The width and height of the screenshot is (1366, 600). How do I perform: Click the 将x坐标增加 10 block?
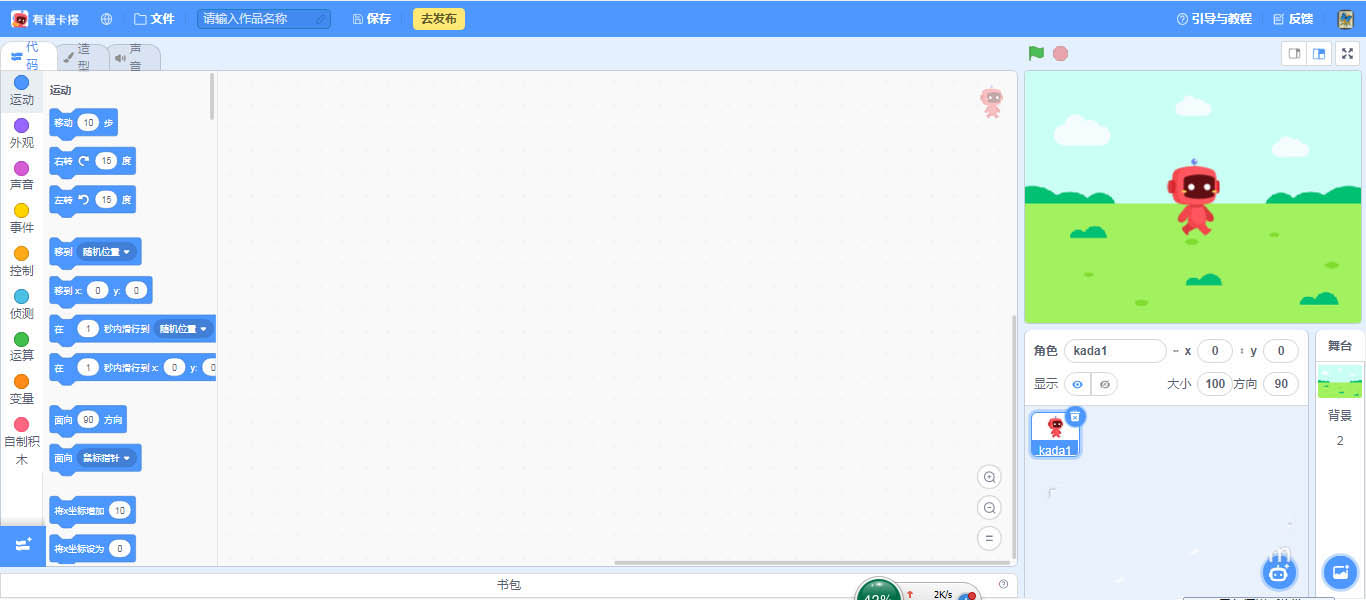pos(92,510)
